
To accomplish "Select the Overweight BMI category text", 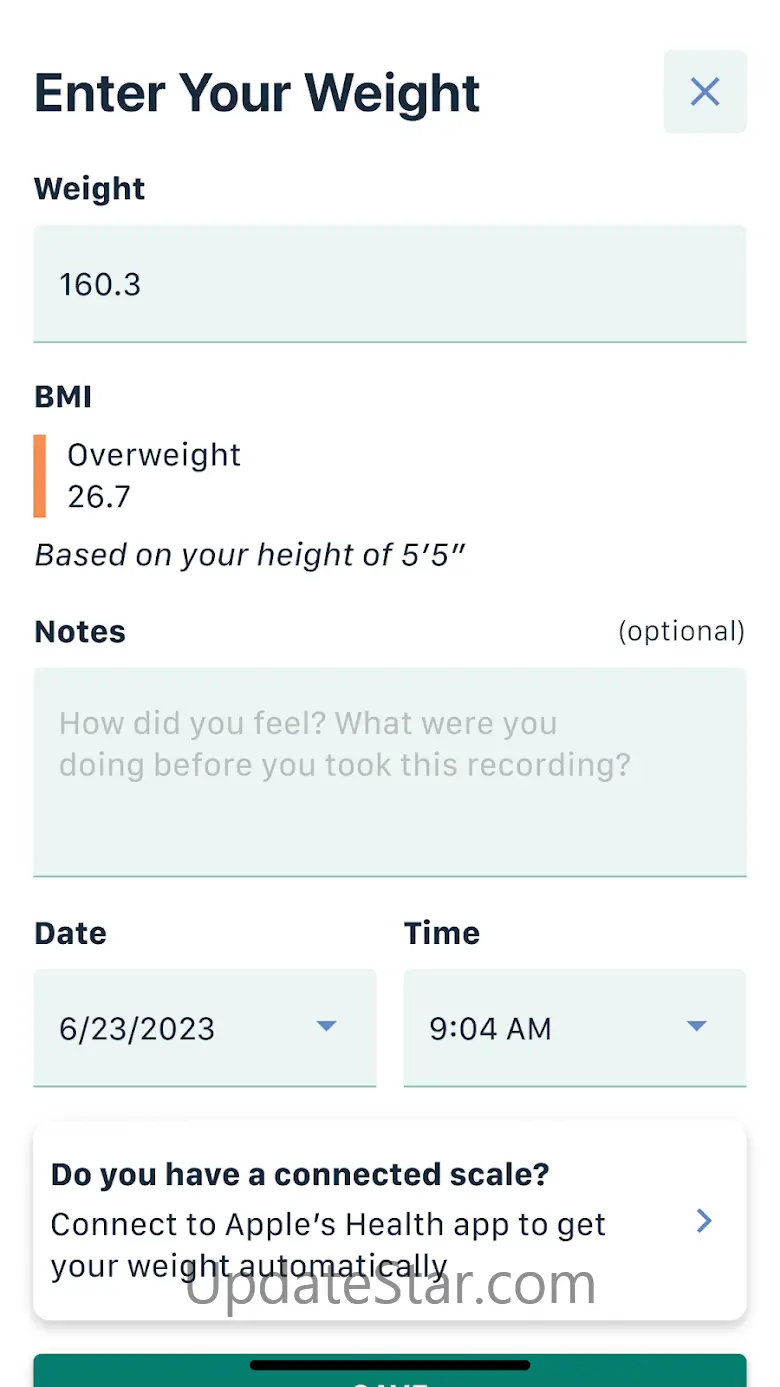I will [x=154, y=456].
